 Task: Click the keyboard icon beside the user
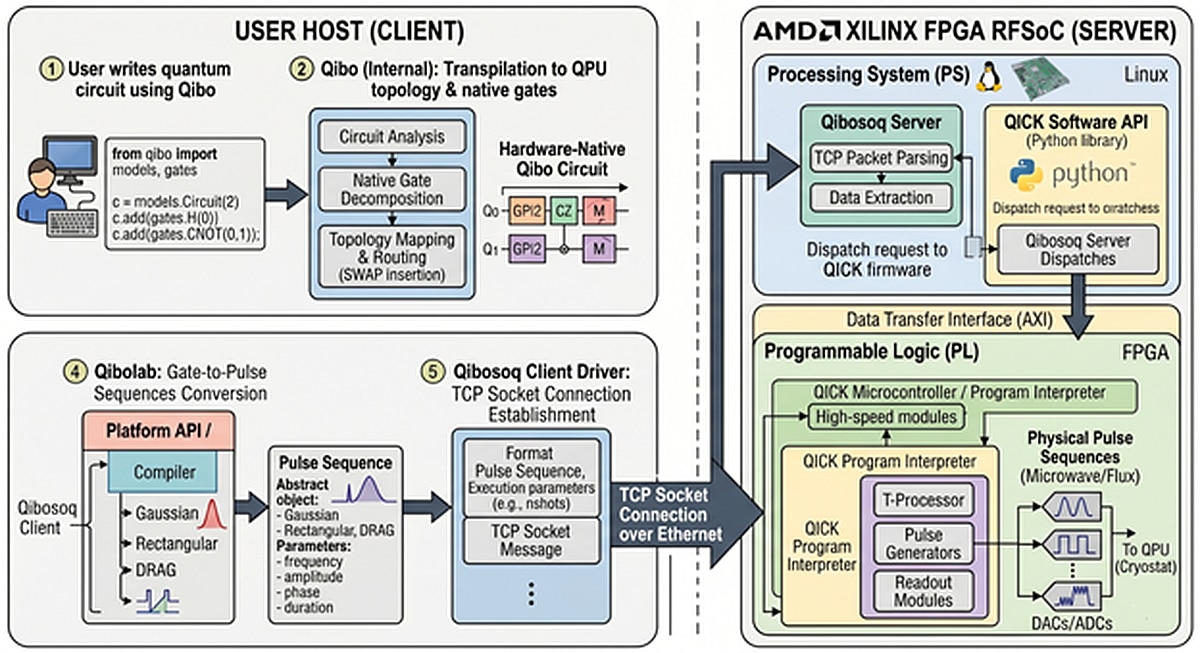[x=75, y=224]
